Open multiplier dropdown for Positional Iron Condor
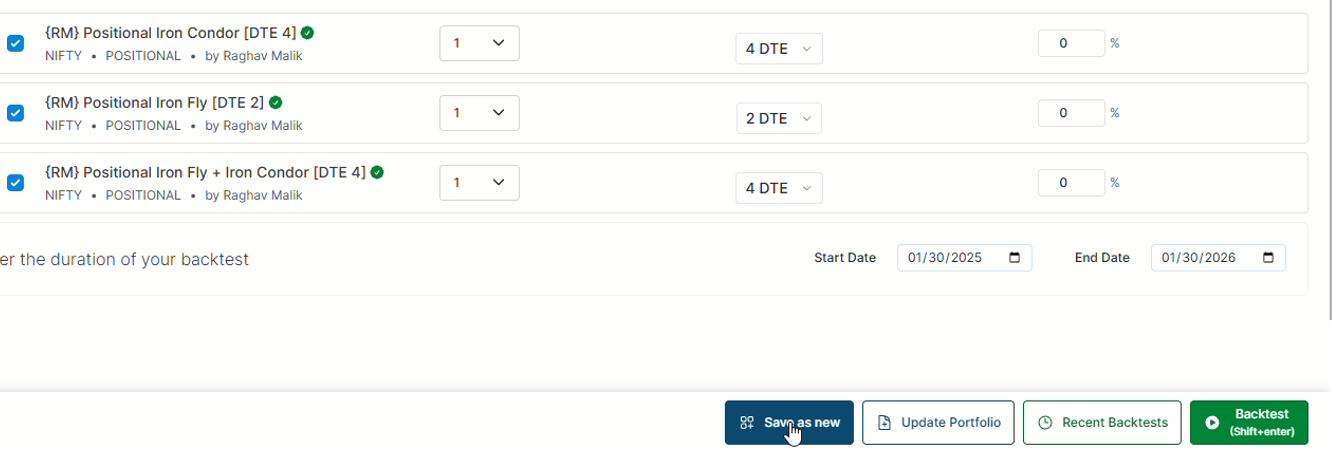Viewport: 1332px width, 453px height. 479,43
